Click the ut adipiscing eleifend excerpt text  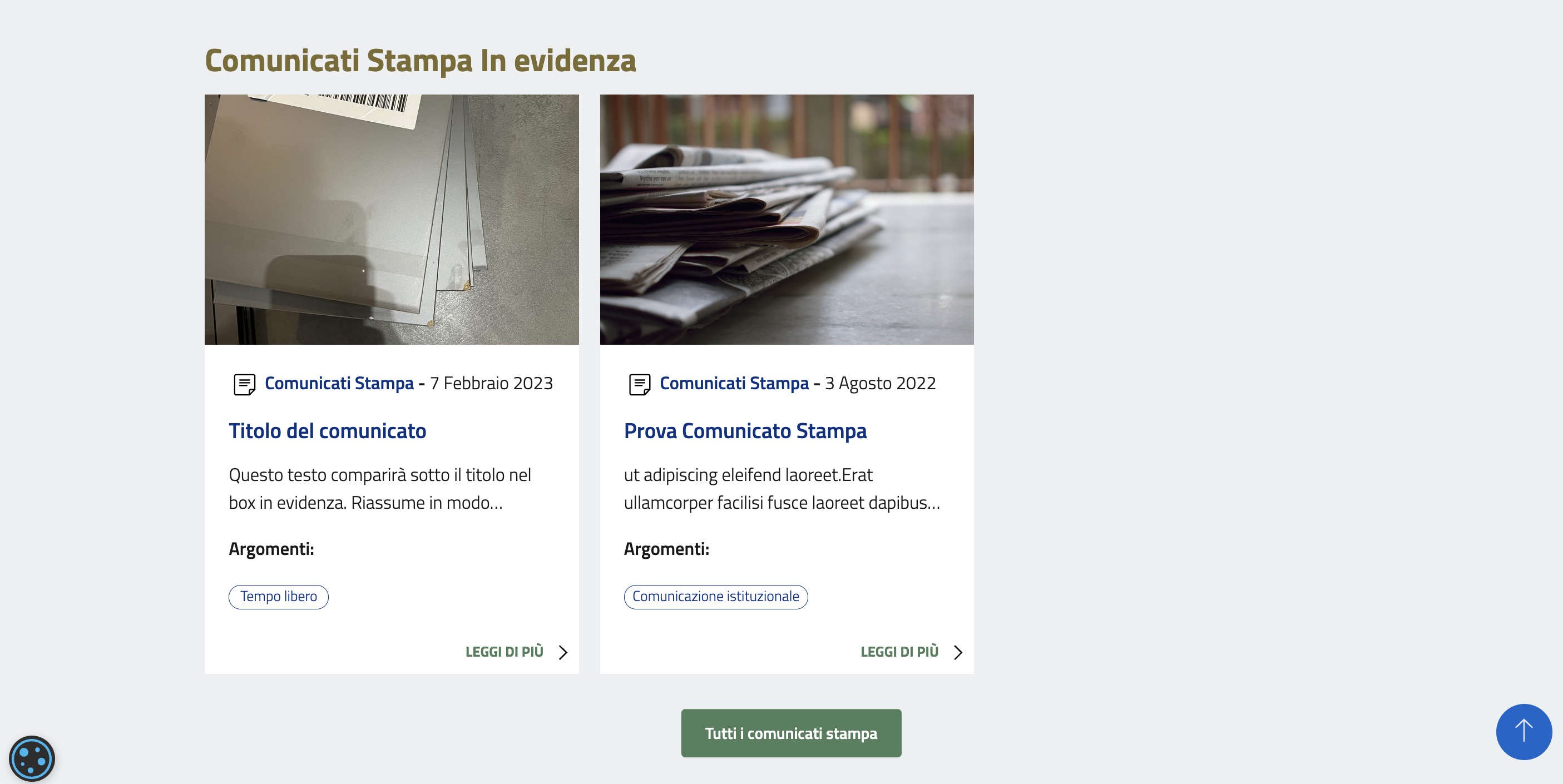pyautogui.click(x=782, y=489)
